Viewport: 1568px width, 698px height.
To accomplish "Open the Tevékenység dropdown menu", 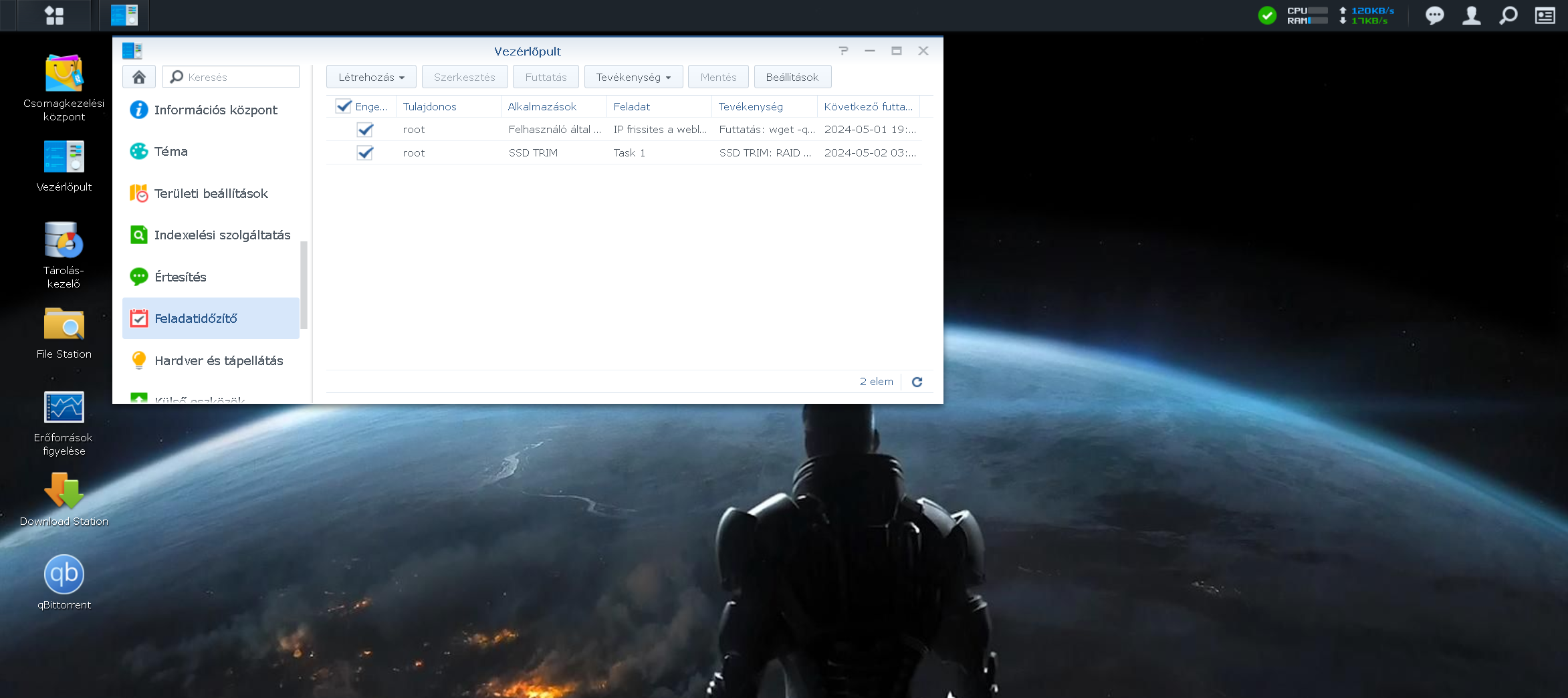I will tap(633, 77).
